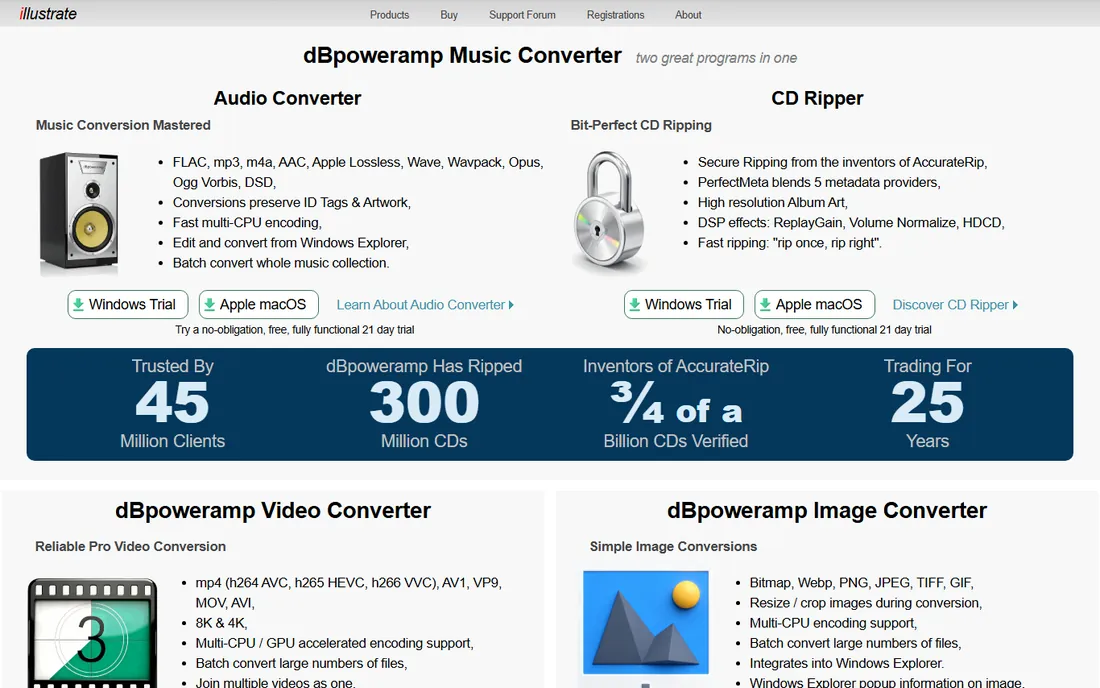Click 'Fast ripping: rip once, rip right' bullet
The height and width of the screenshot is (688, 1100).
[789, 243]
